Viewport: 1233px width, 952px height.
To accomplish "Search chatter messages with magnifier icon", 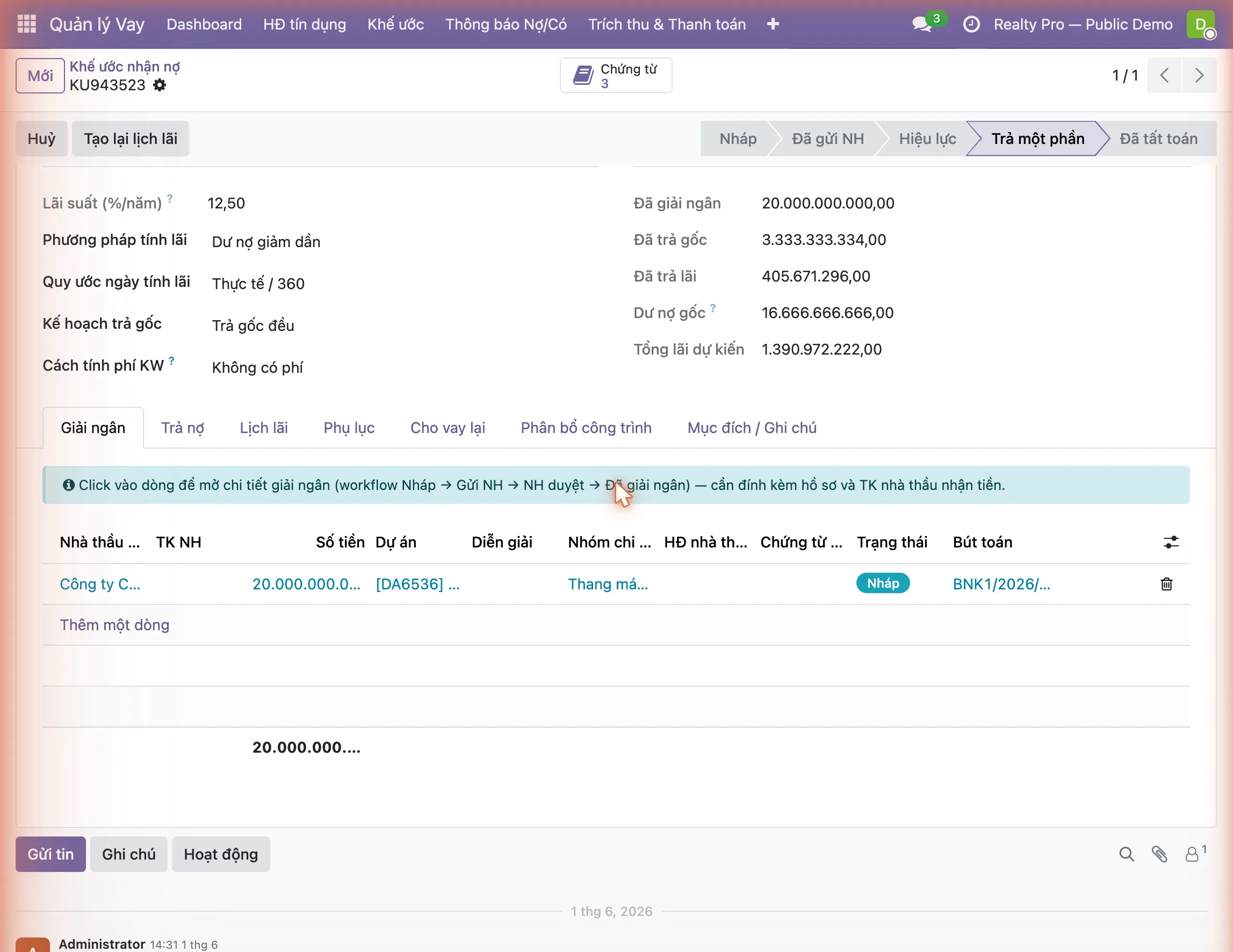I will (1126, 854).
